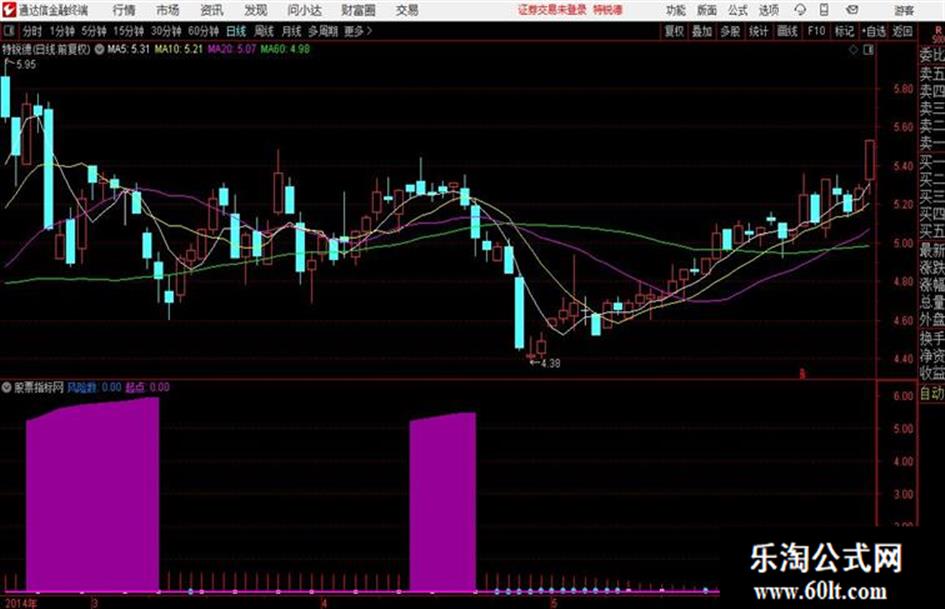Click the customer service headset icon
The image size is (945, 609).
pyautogui.click(x=800, y=10)
